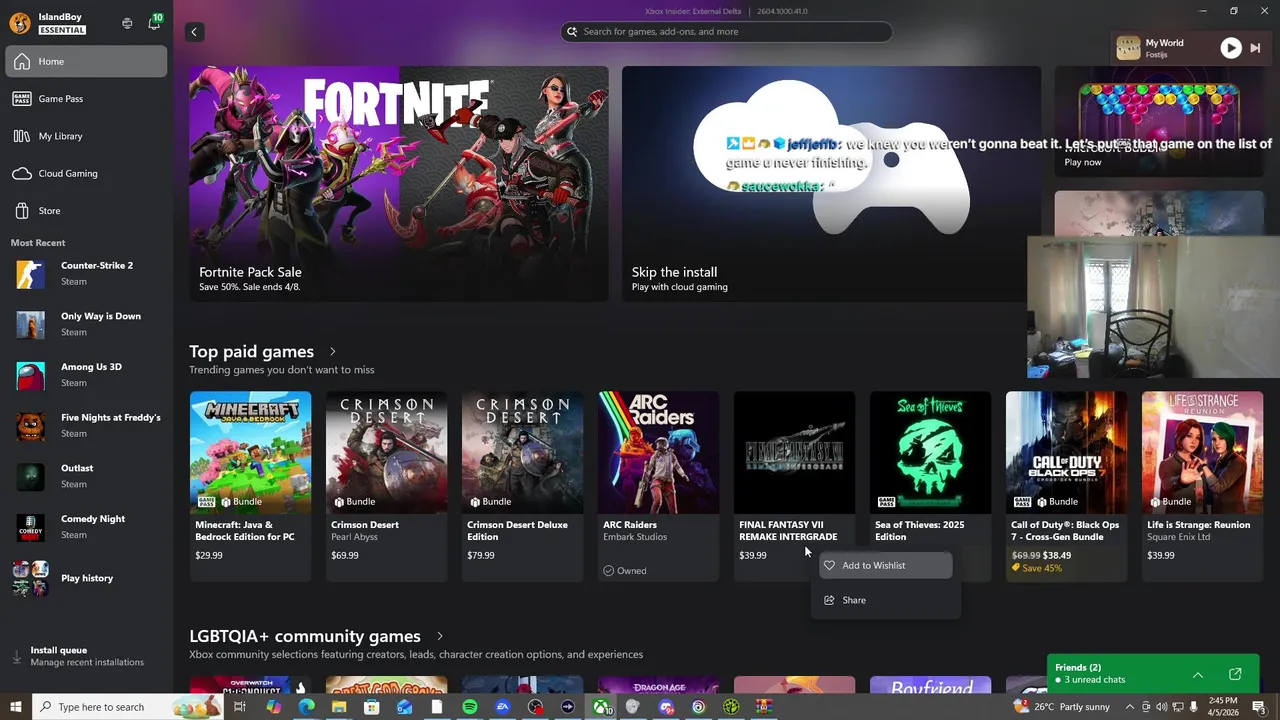Image resolution: width=1280 pixels, height=720 pixels.
Task: Open the Windows Start button
Action: [15, 707]
